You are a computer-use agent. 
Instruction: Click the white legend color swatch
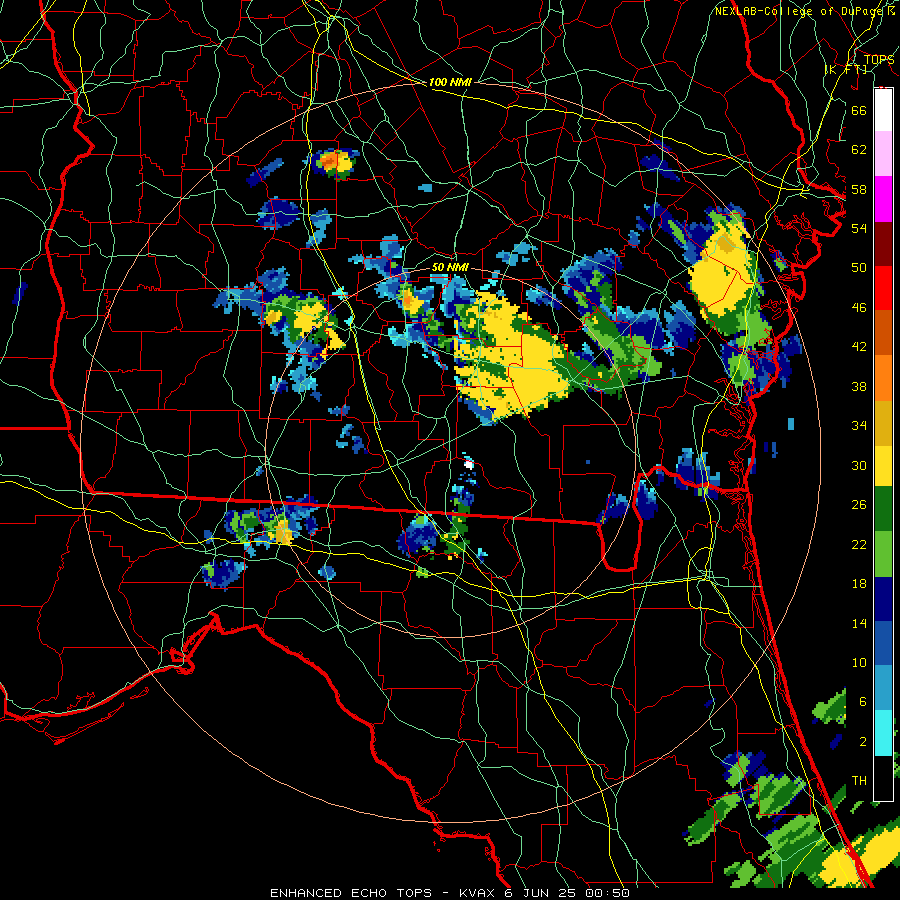(x=883, y=110)
